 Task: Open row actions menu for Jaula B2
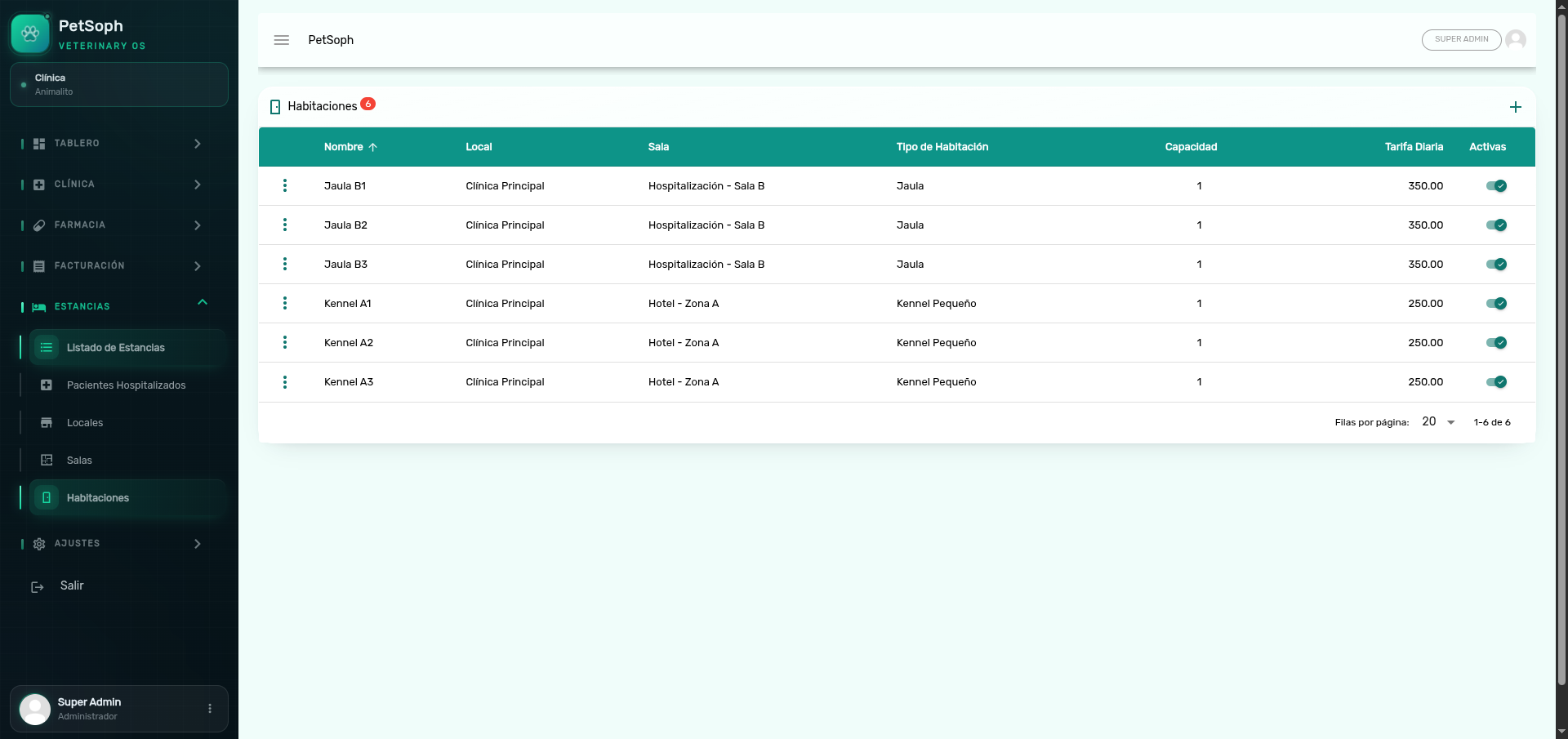coord(285,225)
